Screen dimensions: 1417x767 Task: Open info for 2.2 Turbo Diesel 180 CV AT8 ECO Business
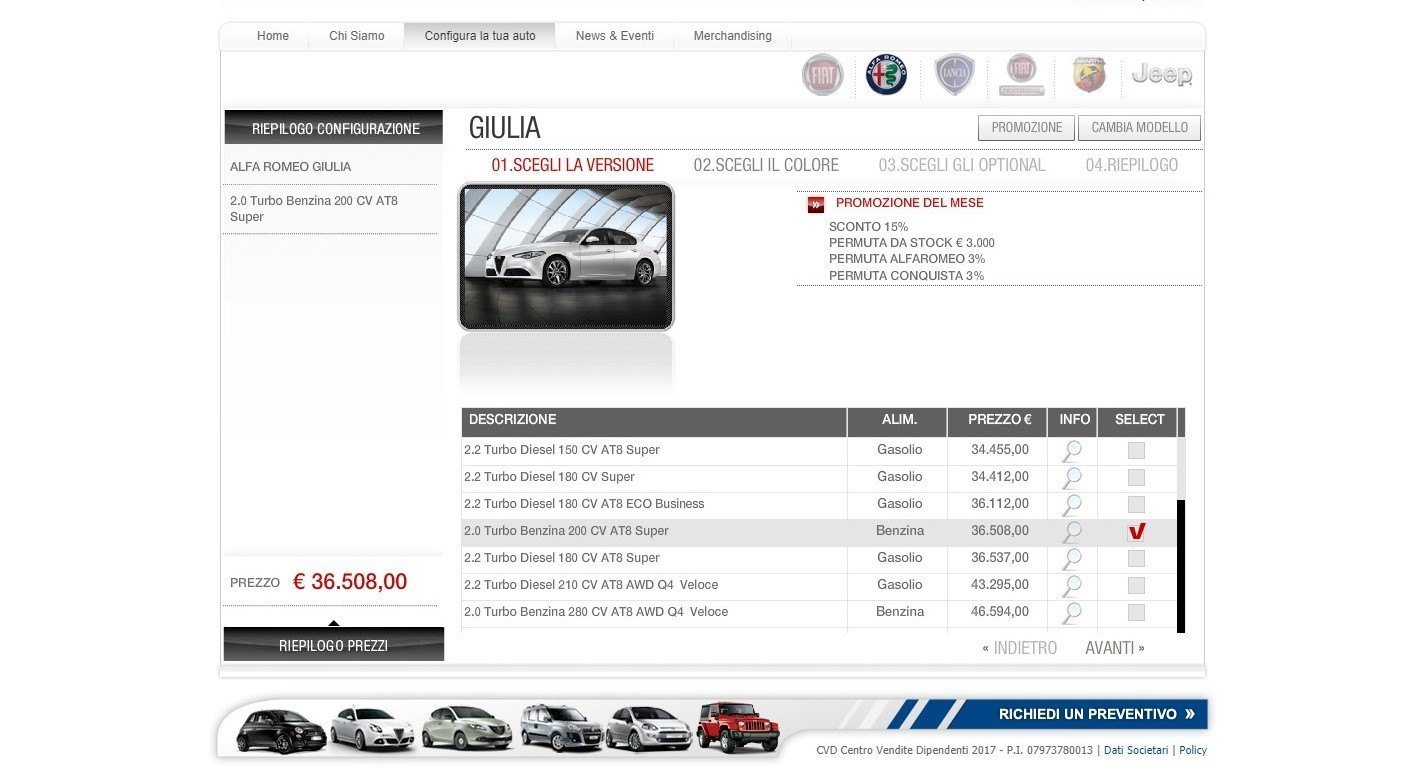1072,505
